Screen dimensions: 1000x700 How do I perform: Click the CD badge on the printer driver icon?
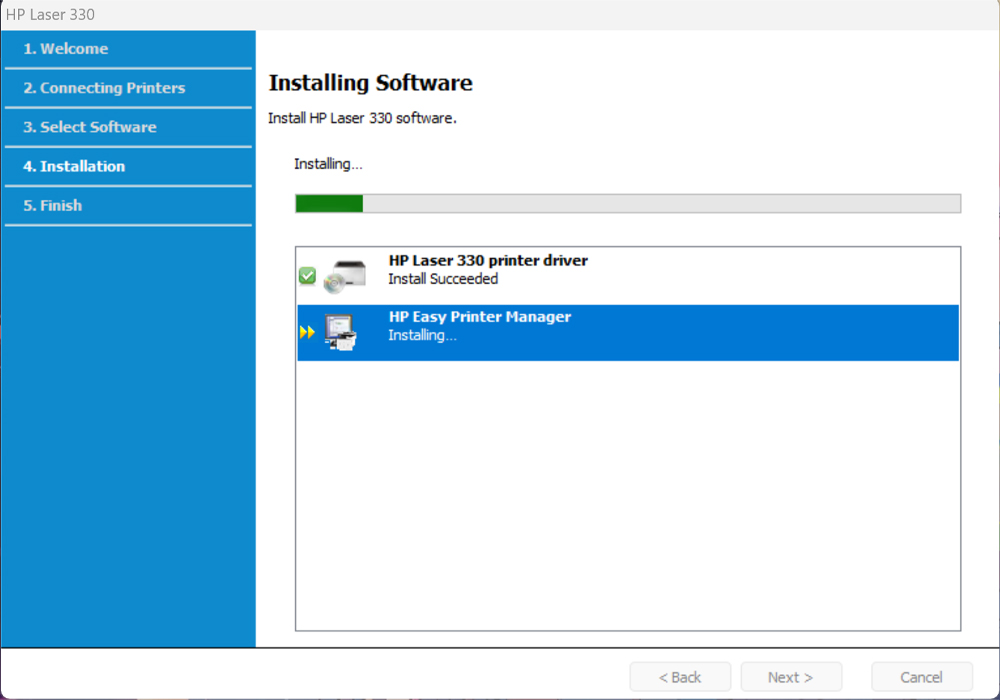tap(331, 282)
